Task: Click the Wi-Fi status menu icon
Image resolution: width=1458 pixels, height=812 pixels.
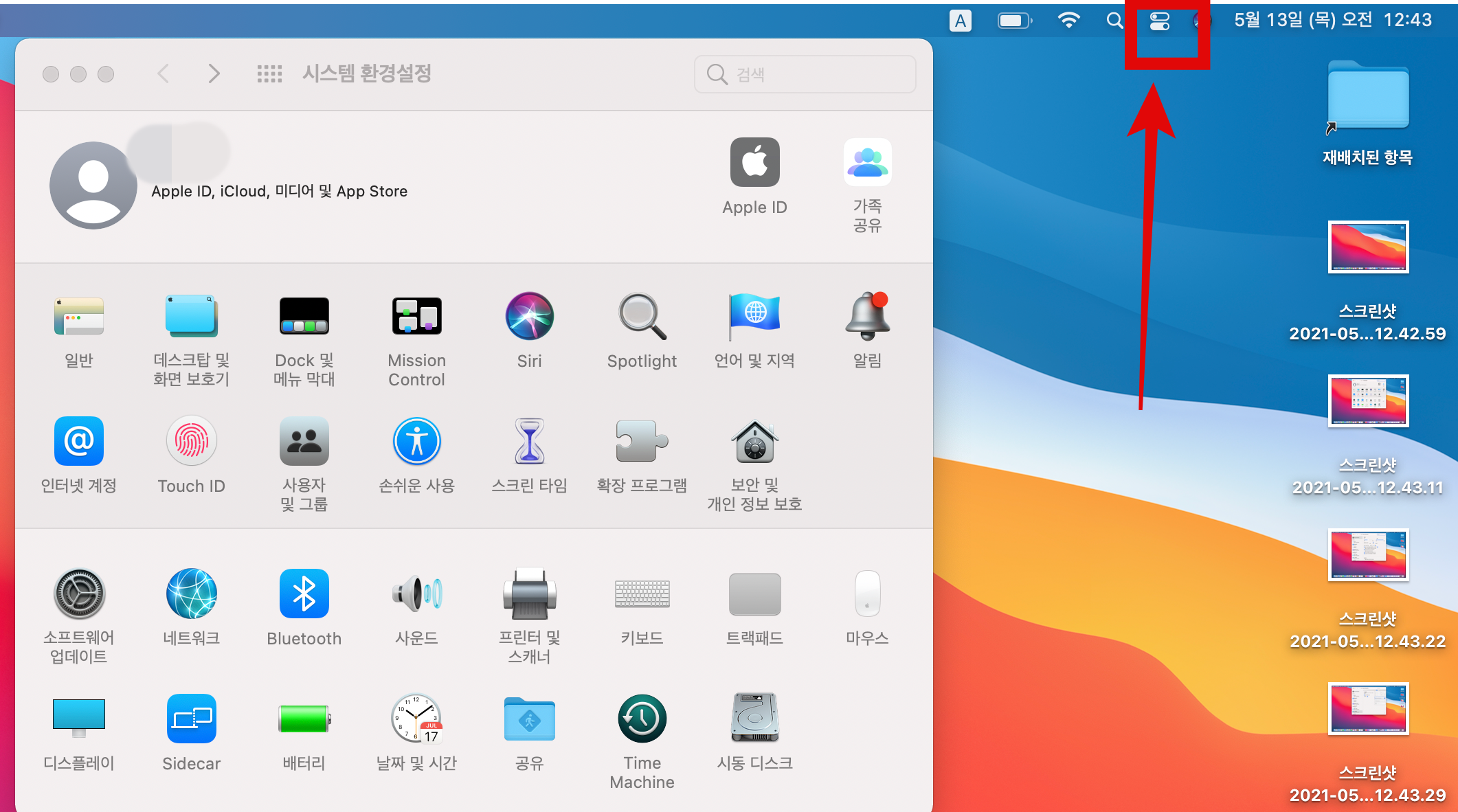Action: (1068, 21)
